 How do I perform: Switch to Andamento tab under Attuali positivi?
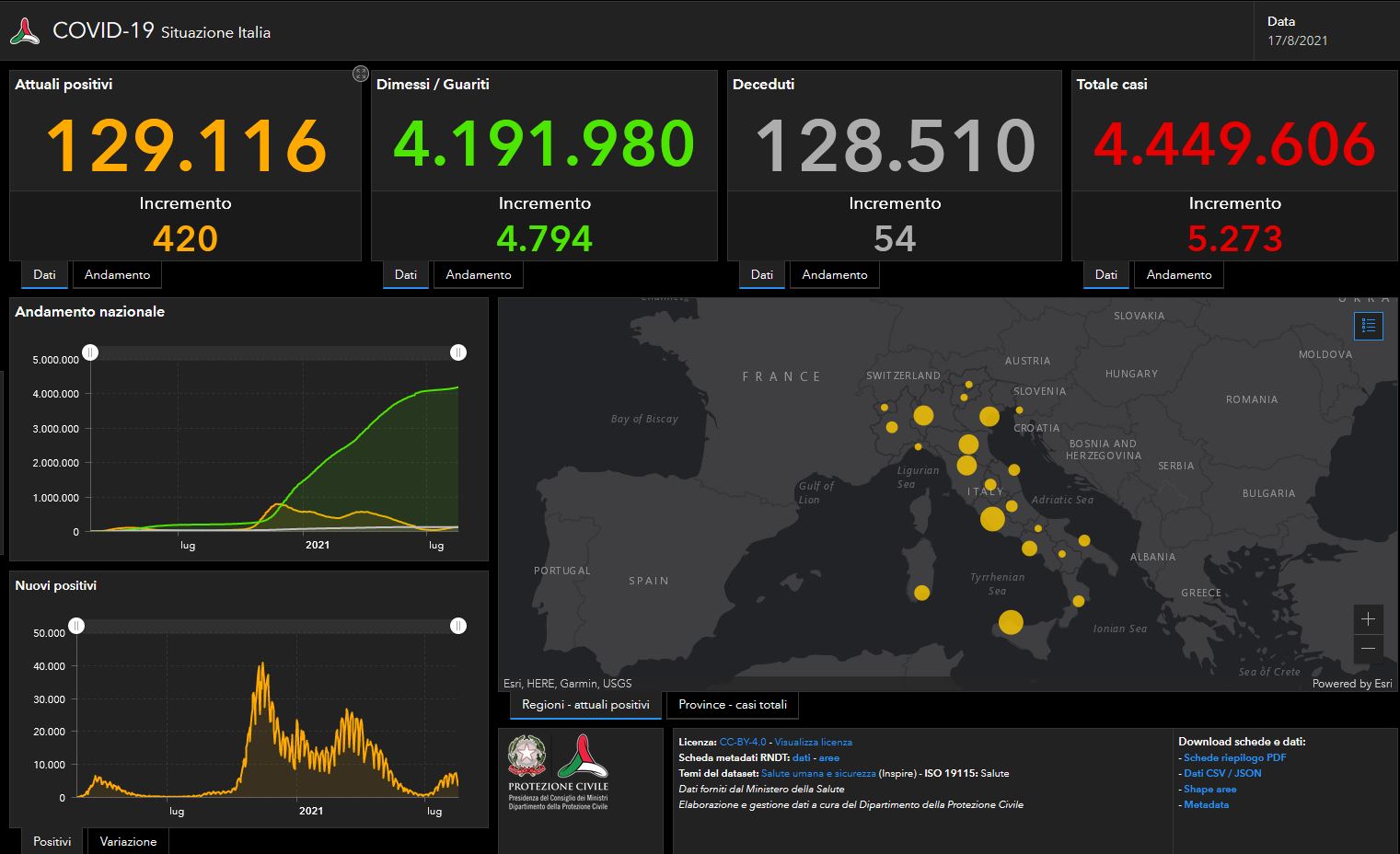(x=117, y=274)
